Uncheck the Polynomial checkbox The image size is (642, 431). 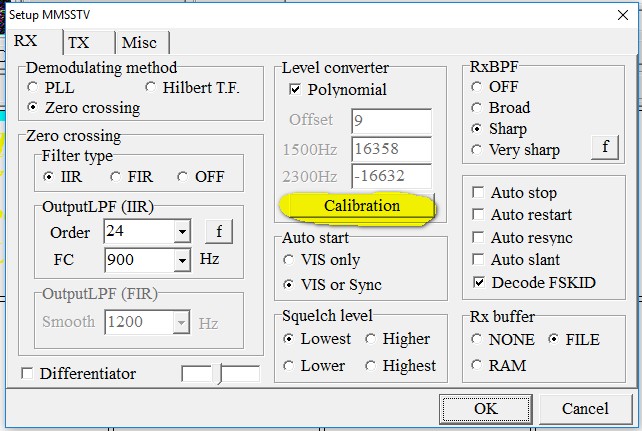point(295,90)
